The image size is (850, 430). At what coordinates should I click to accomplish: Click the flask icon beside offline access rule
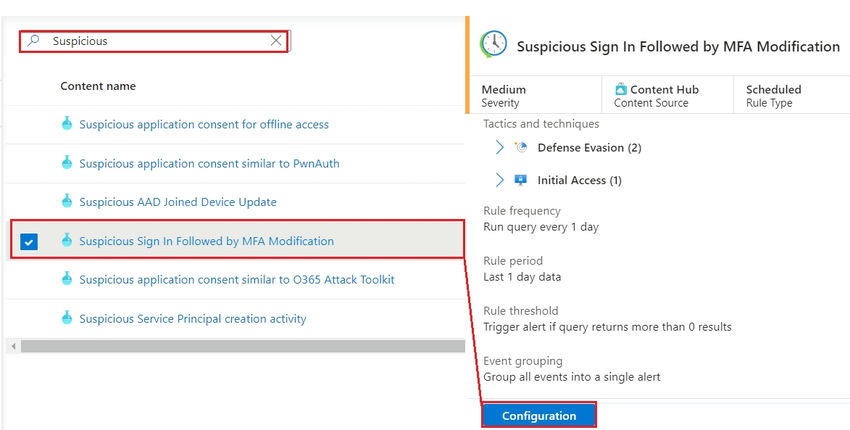pyautogui.click(x=67, y=124)
